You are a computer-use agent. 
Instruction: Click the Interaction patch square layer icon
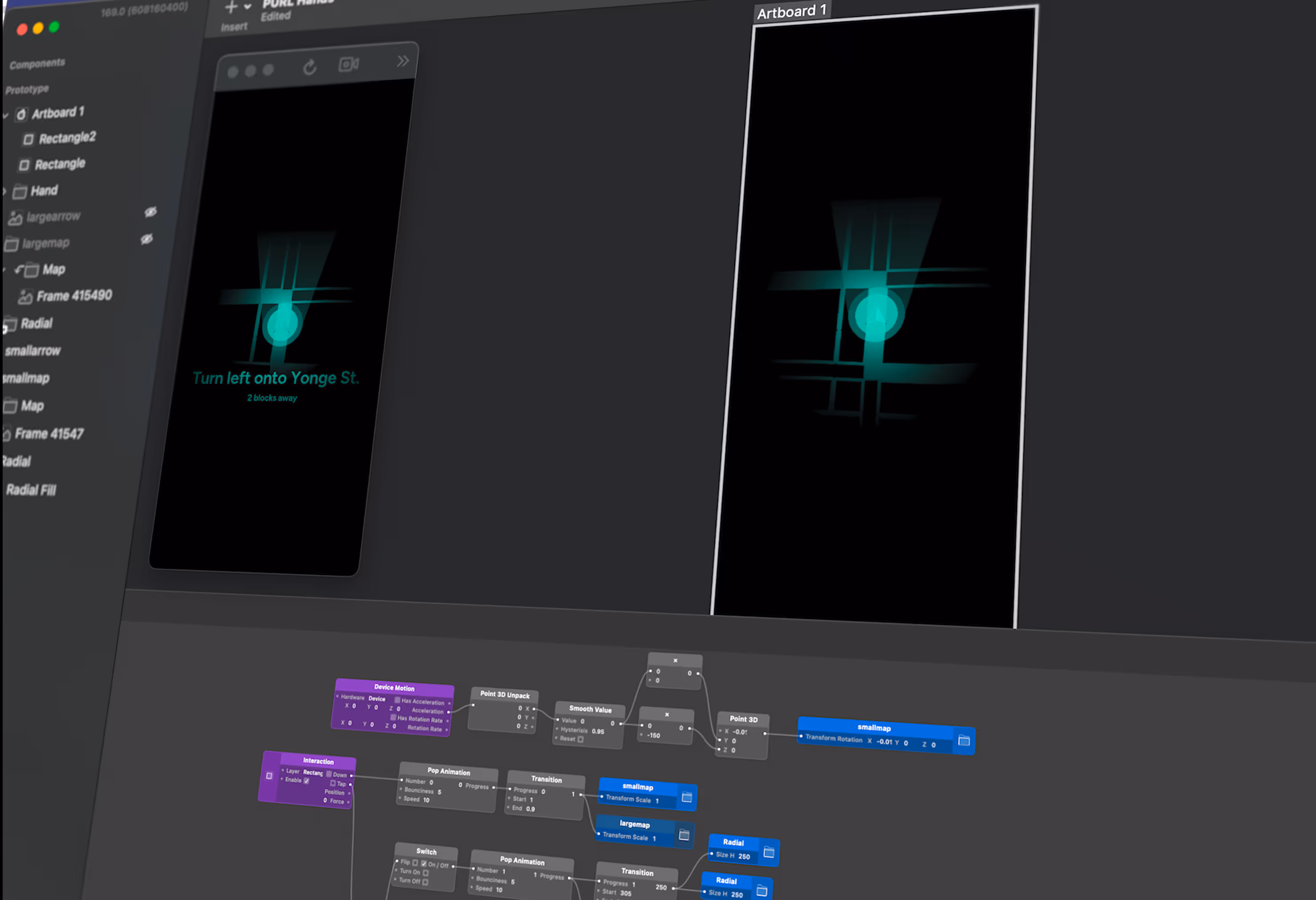click(x=269, y=776)
